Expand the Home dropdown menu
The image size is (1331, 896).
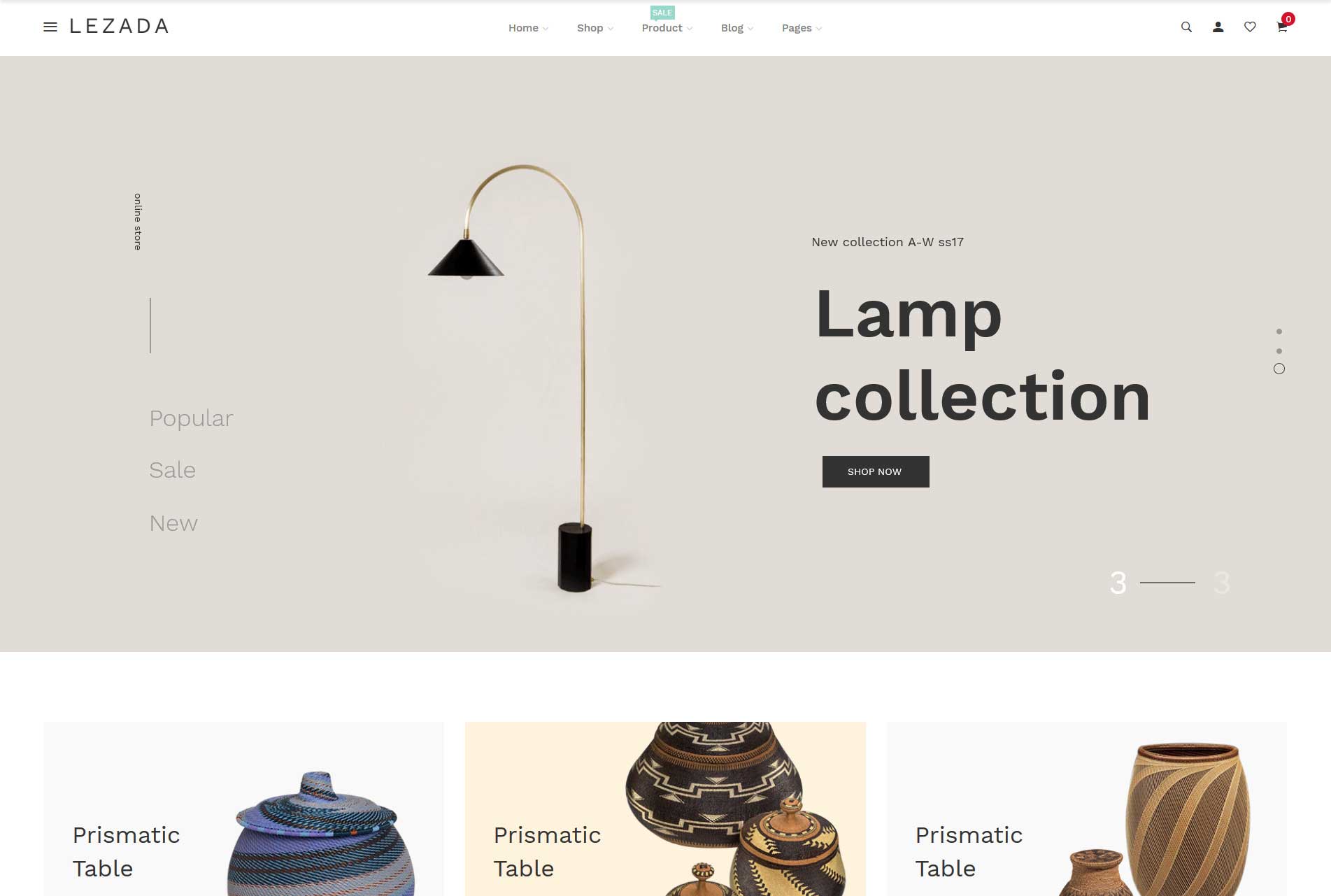pos(528,28)
